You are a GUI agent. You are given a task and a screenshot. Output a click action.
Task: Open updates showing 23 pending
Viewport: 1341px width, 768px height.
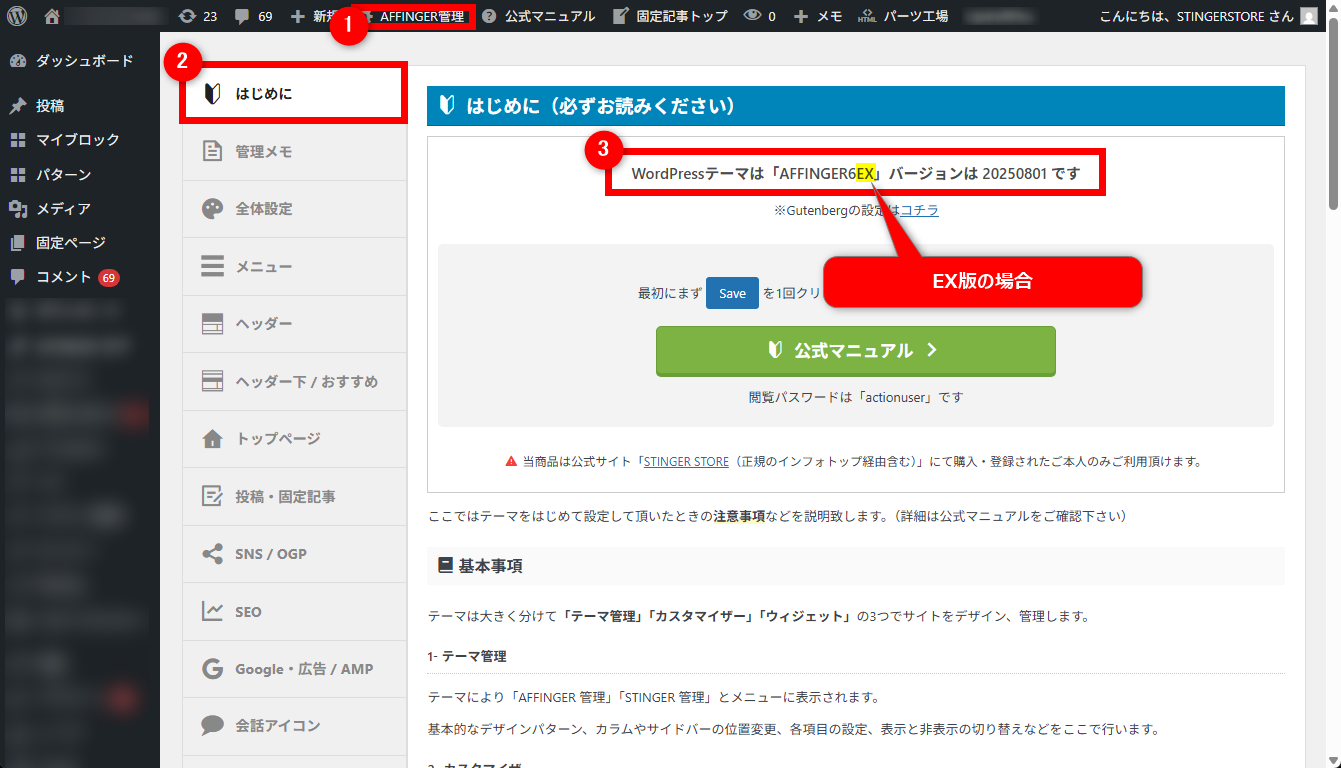[x=197, y=16]
